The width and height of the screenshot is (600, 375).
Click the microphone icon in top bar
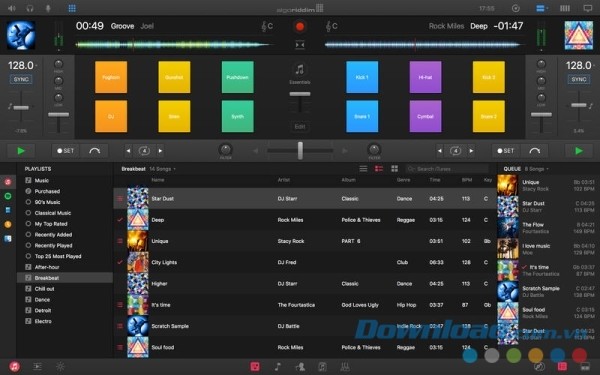coord(48,8)
